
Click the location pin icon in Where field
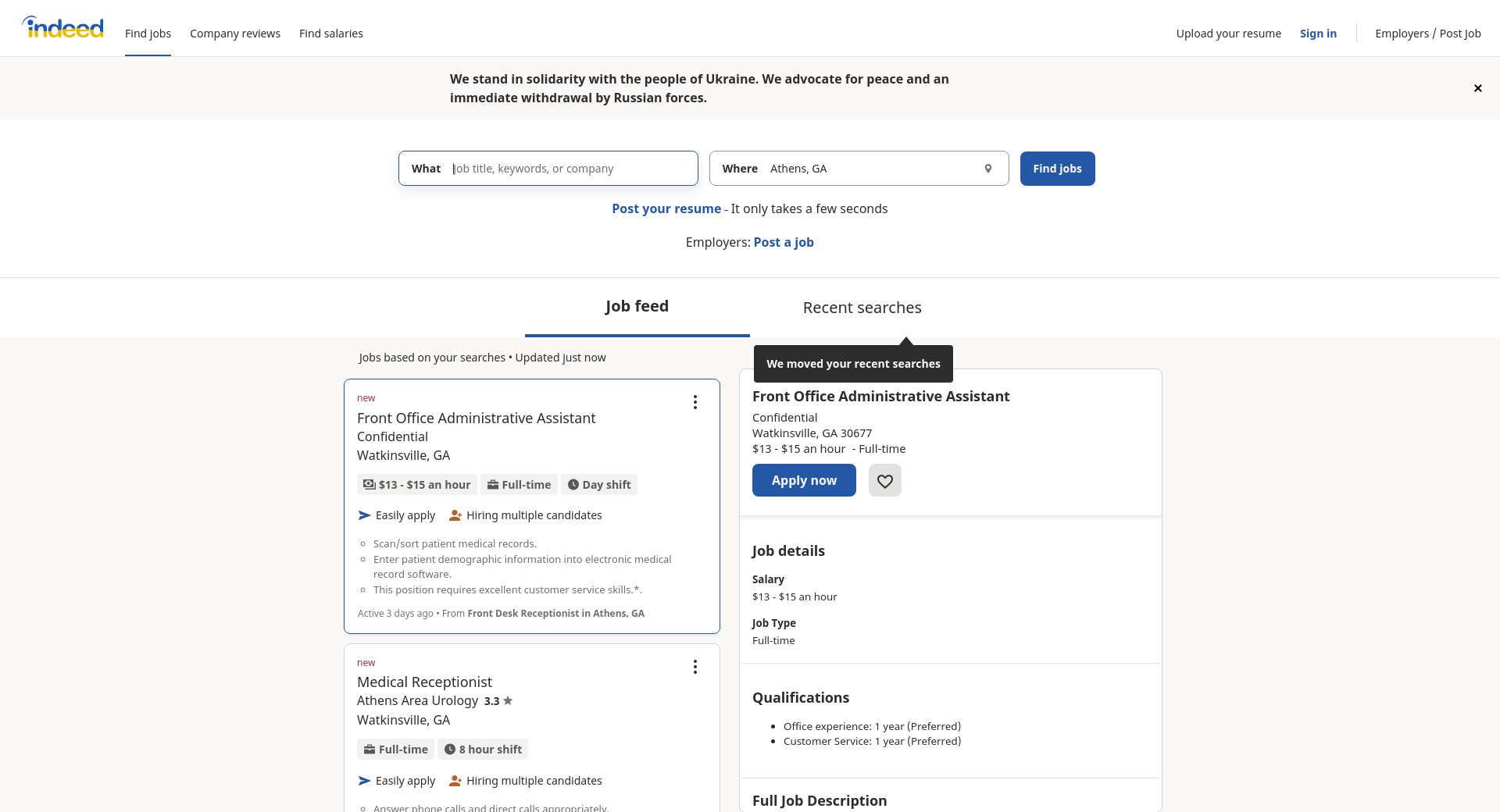pos(987,169)
